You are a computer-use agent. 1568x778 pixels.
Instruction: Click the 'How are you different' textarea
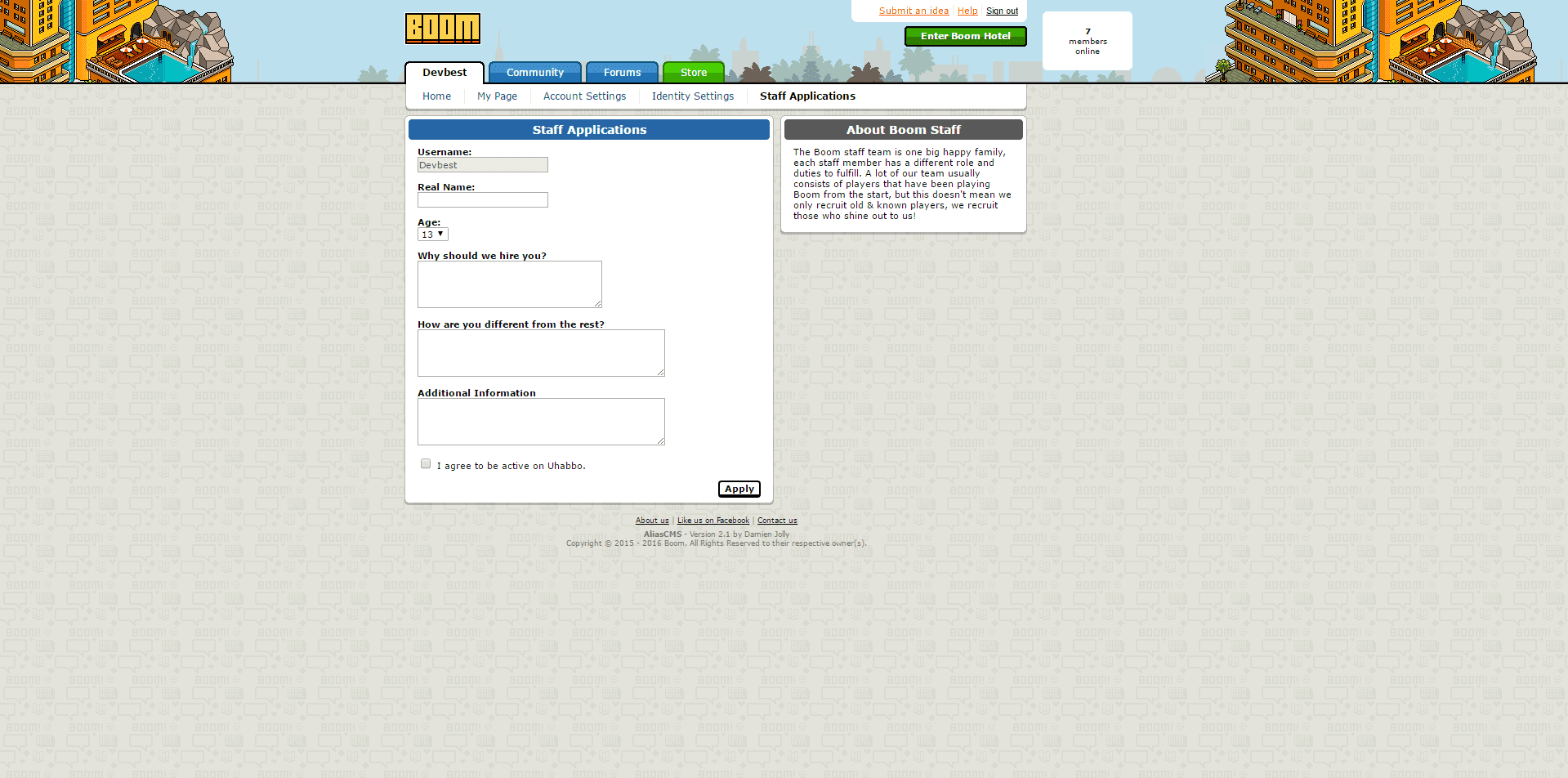pos(541,353)
